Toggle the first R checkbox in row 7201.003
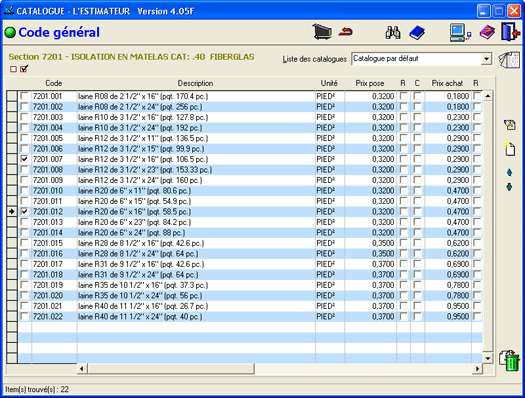Image resolution: width=525 pixels, height=398 pixels. (x=404, y=117)
